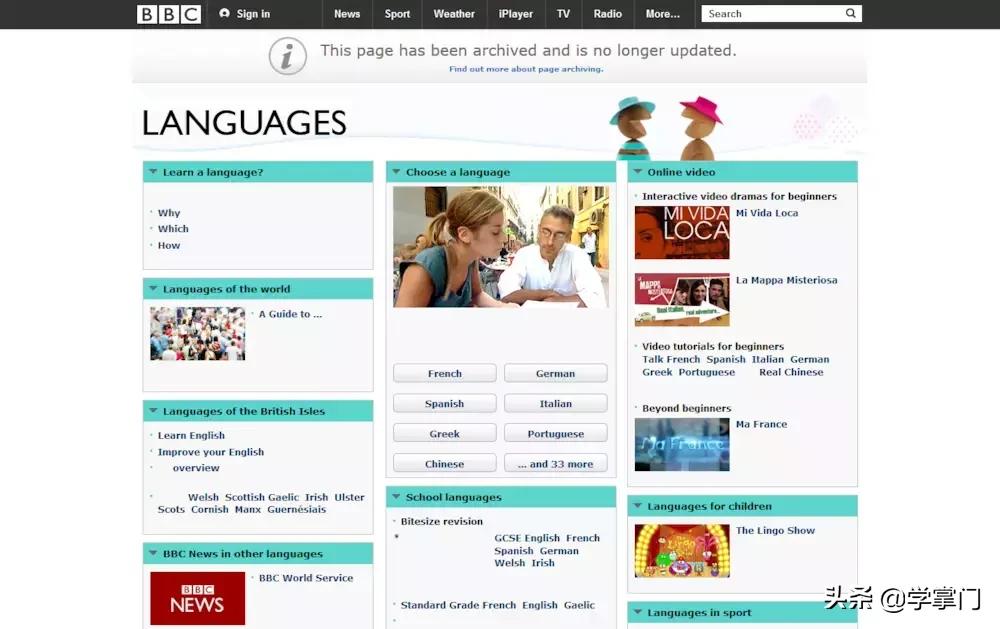Open the Improve your English link
This screenshot has height=629, width=1000.
210,452
